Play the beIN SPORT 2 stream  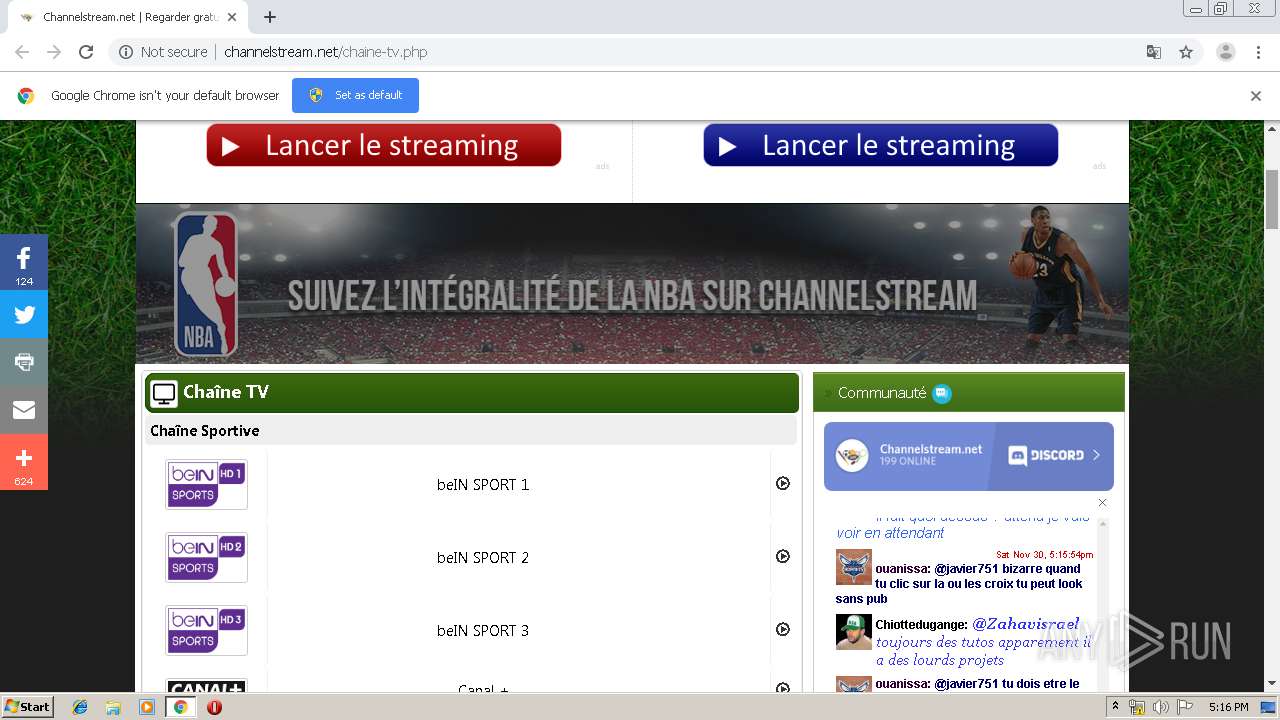[x=783, y=557]
